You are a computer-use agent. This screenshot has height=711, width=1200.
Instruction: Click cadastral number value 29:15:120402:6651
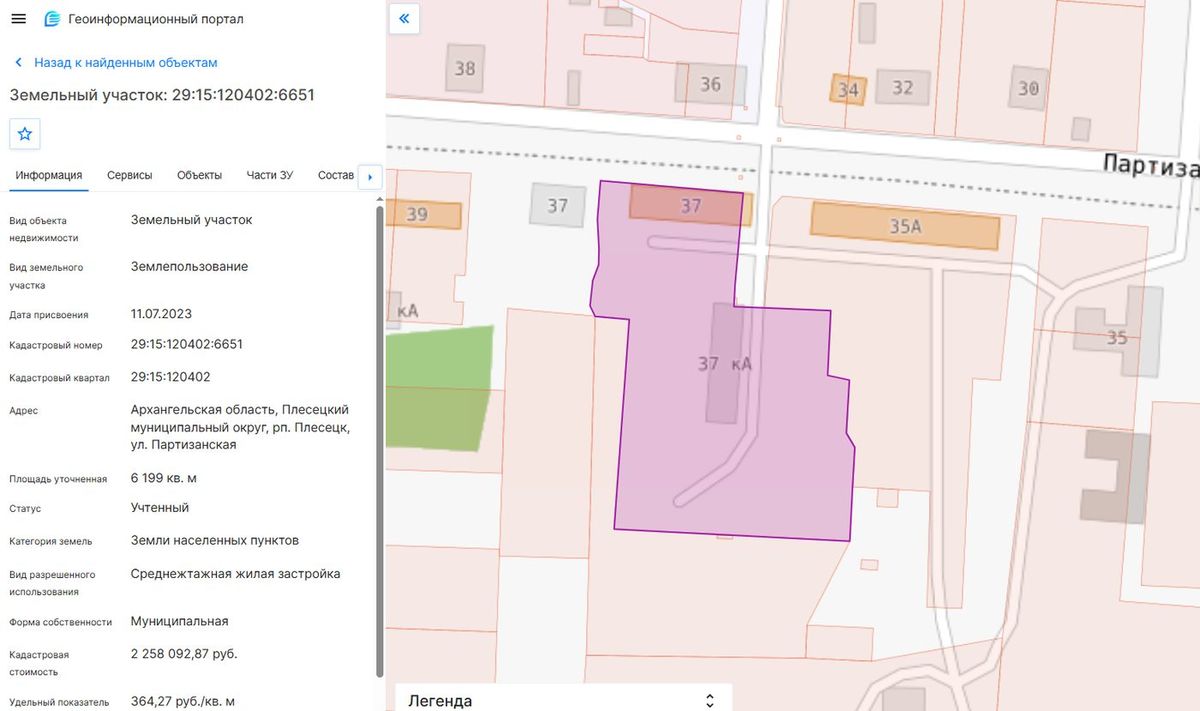[187, 344]
